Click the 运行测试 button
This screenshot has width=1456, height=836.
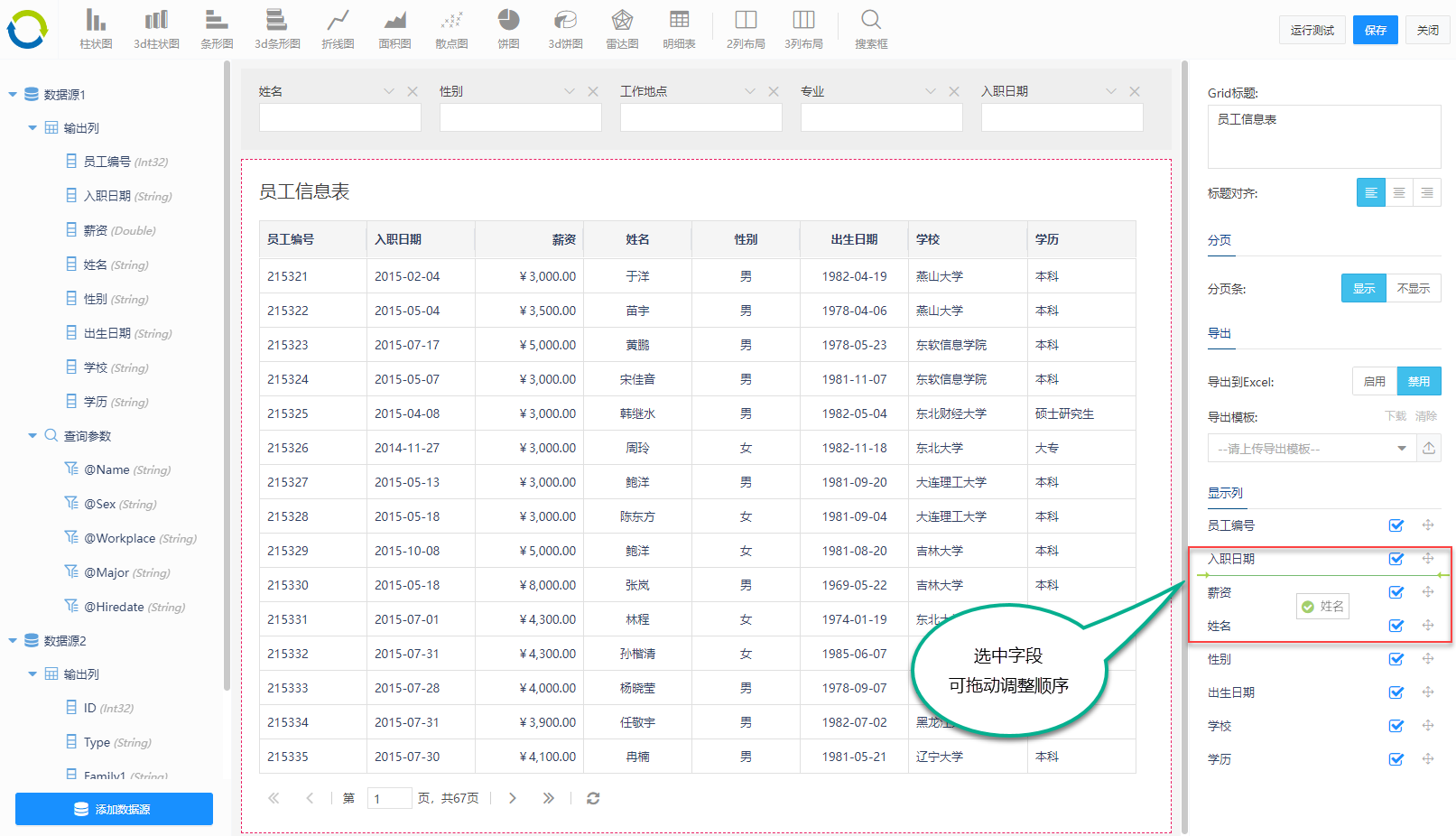click(1312, 30)
